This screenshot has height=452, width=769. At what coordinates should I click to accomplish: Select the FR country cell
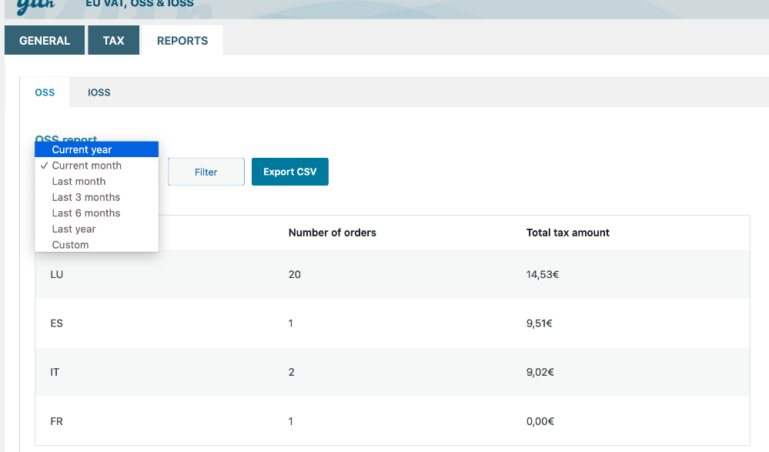point(56,422)
